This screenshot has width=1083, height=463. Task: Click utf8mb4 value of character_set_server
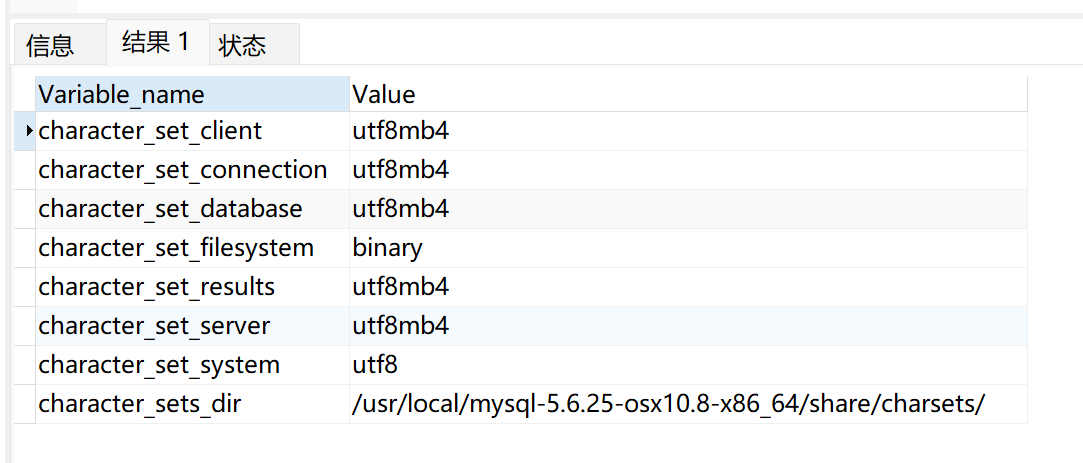click(400, 326)
